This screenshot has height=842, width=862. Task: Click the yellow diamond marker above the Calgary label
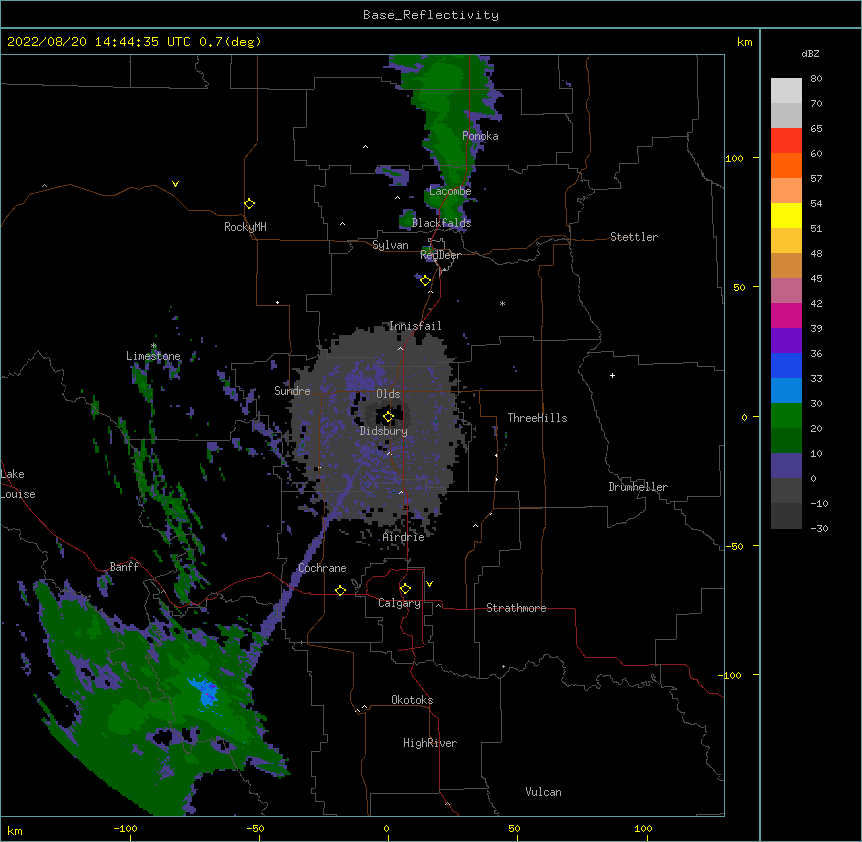pyautogui.click(x=405, y=589)
